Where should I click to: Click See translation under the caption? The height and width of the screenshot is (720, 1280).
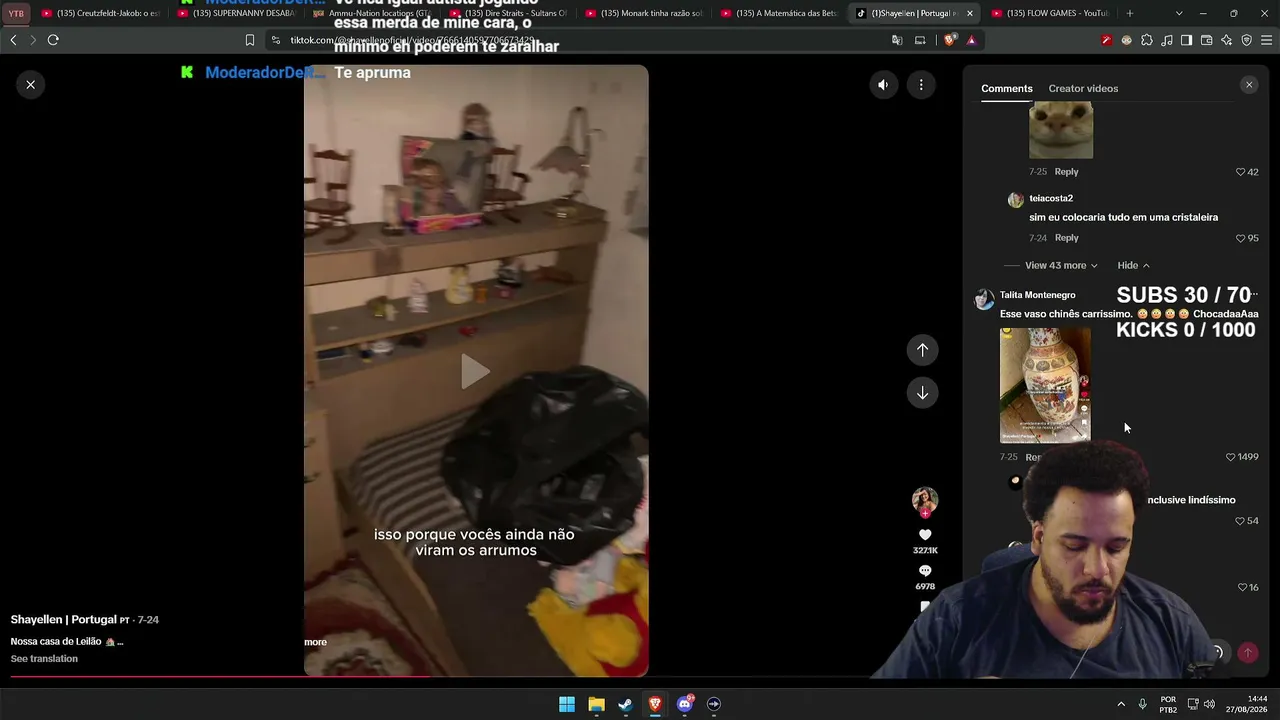[x=44, y=659]
